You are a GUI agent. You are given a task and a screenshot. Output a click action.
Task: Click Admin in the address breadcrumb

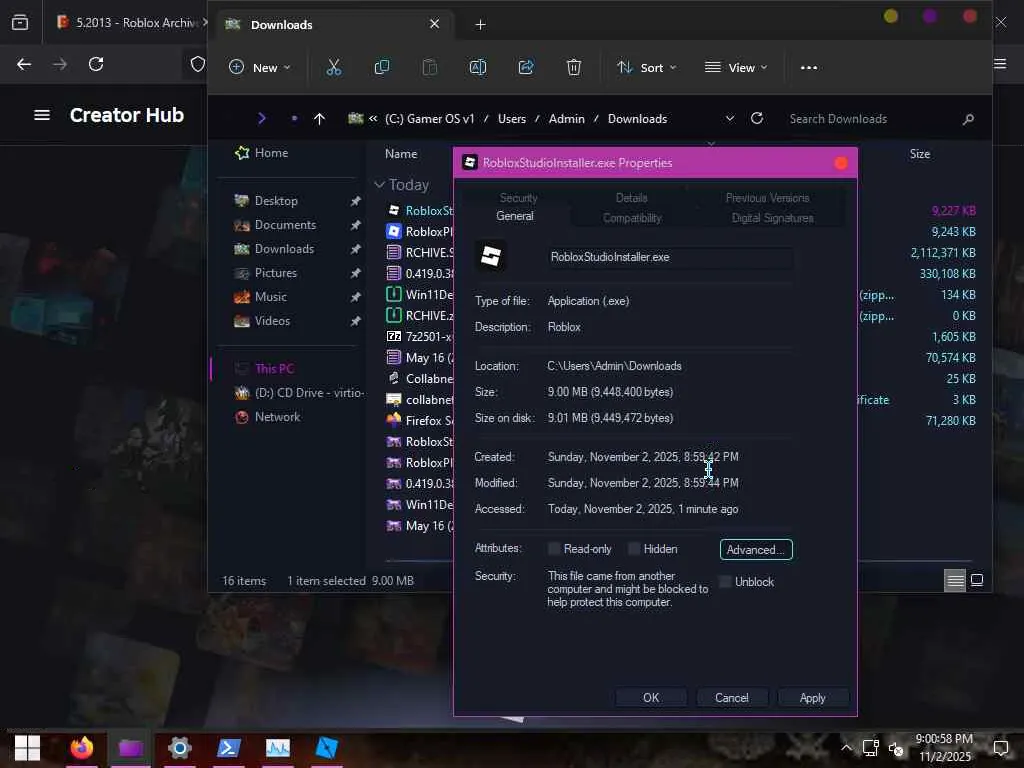point(566,118)
